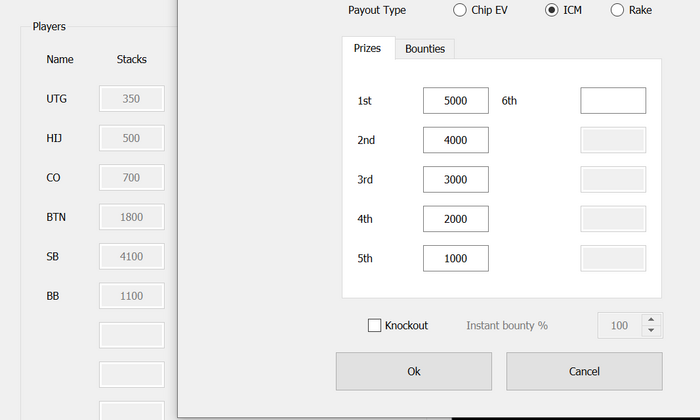
Task: Click the UTG stack field
Action: [x=131, y=99]
